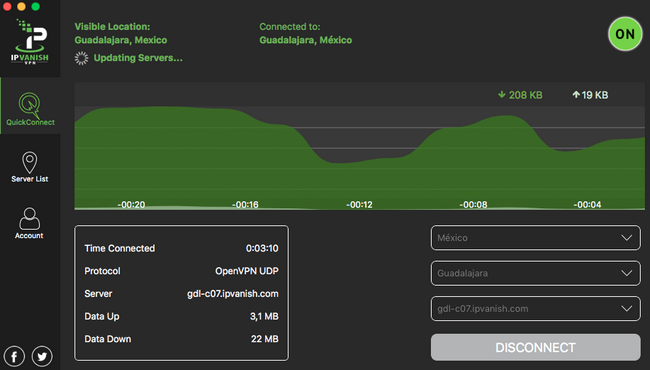Click the Updating Servers spinner icon

point(81,58)
